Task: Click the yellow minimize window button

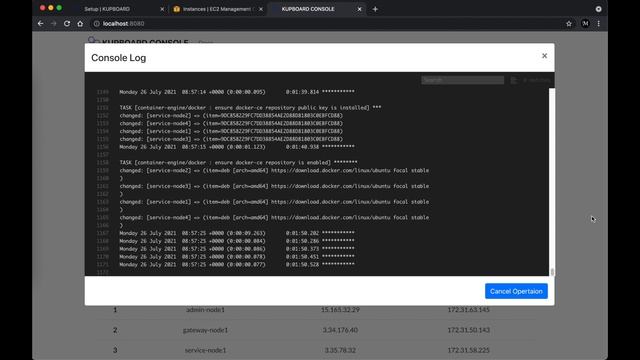Action: click(51, 8)
